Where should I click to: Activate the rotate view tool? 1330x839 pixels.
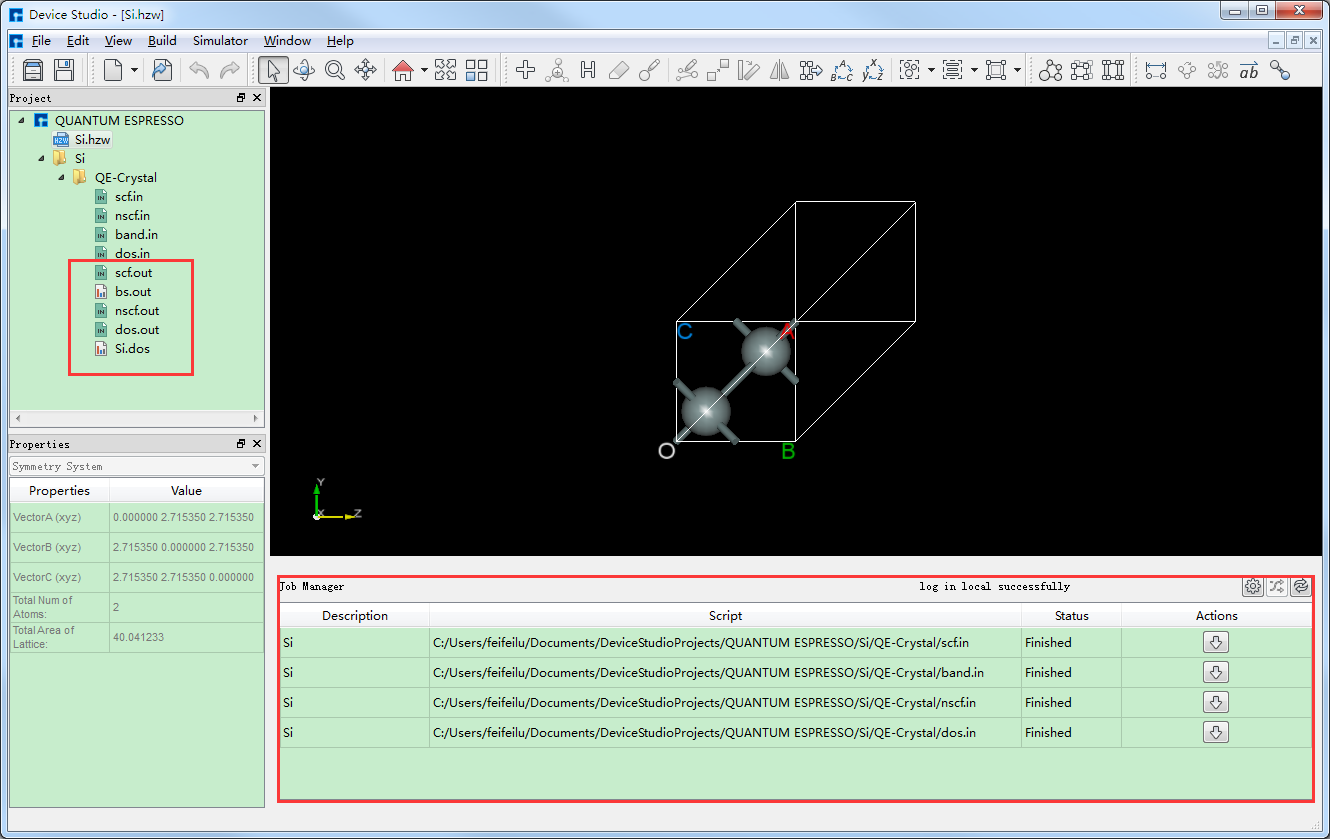click(304, 70)
